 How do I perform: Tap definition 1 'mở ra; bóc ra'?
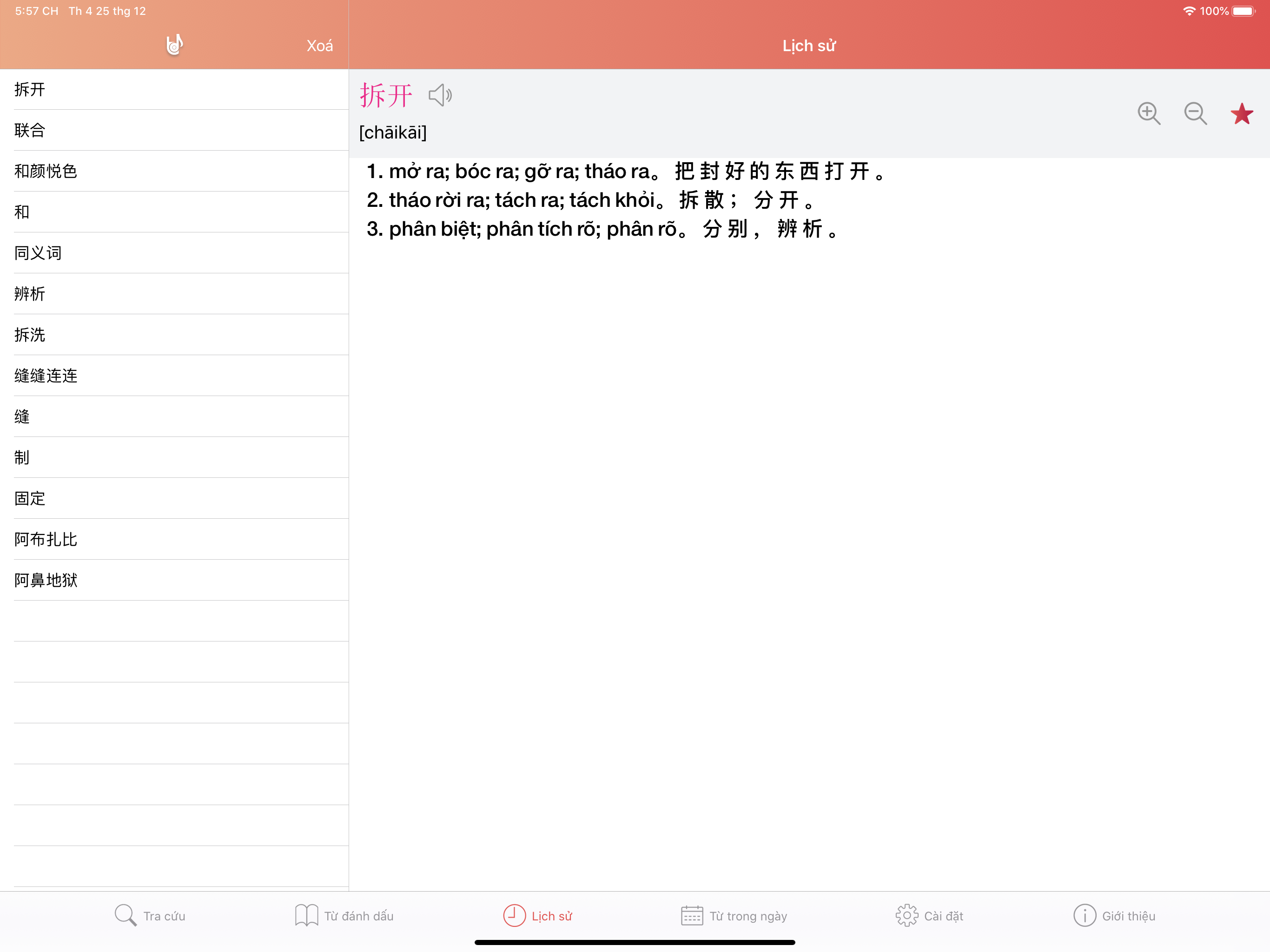(x=627, y=171)
